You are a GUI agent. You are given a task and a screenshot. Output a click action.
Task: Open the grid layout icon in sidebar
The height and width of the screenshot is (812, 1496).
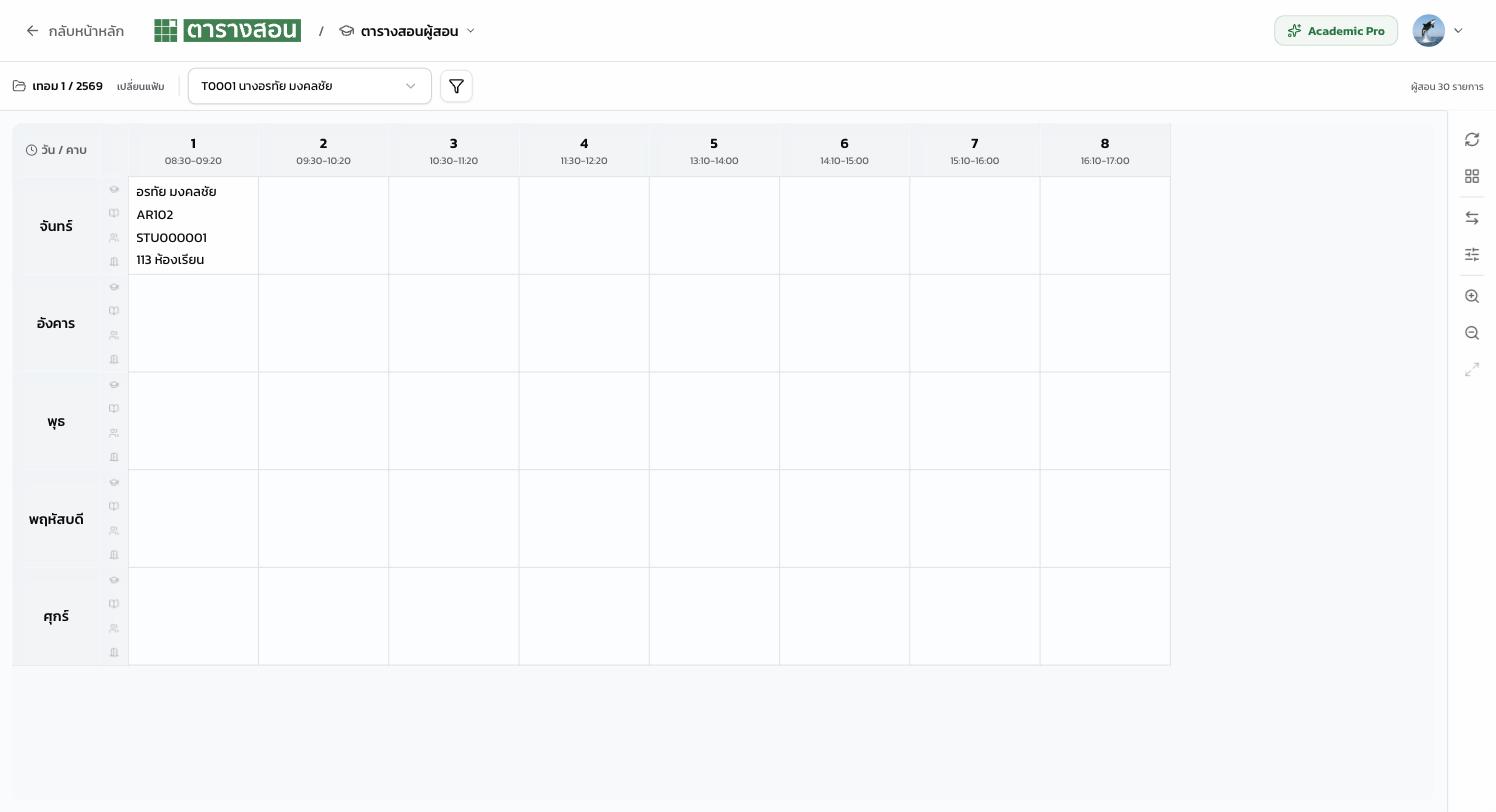click(1472, 176)
